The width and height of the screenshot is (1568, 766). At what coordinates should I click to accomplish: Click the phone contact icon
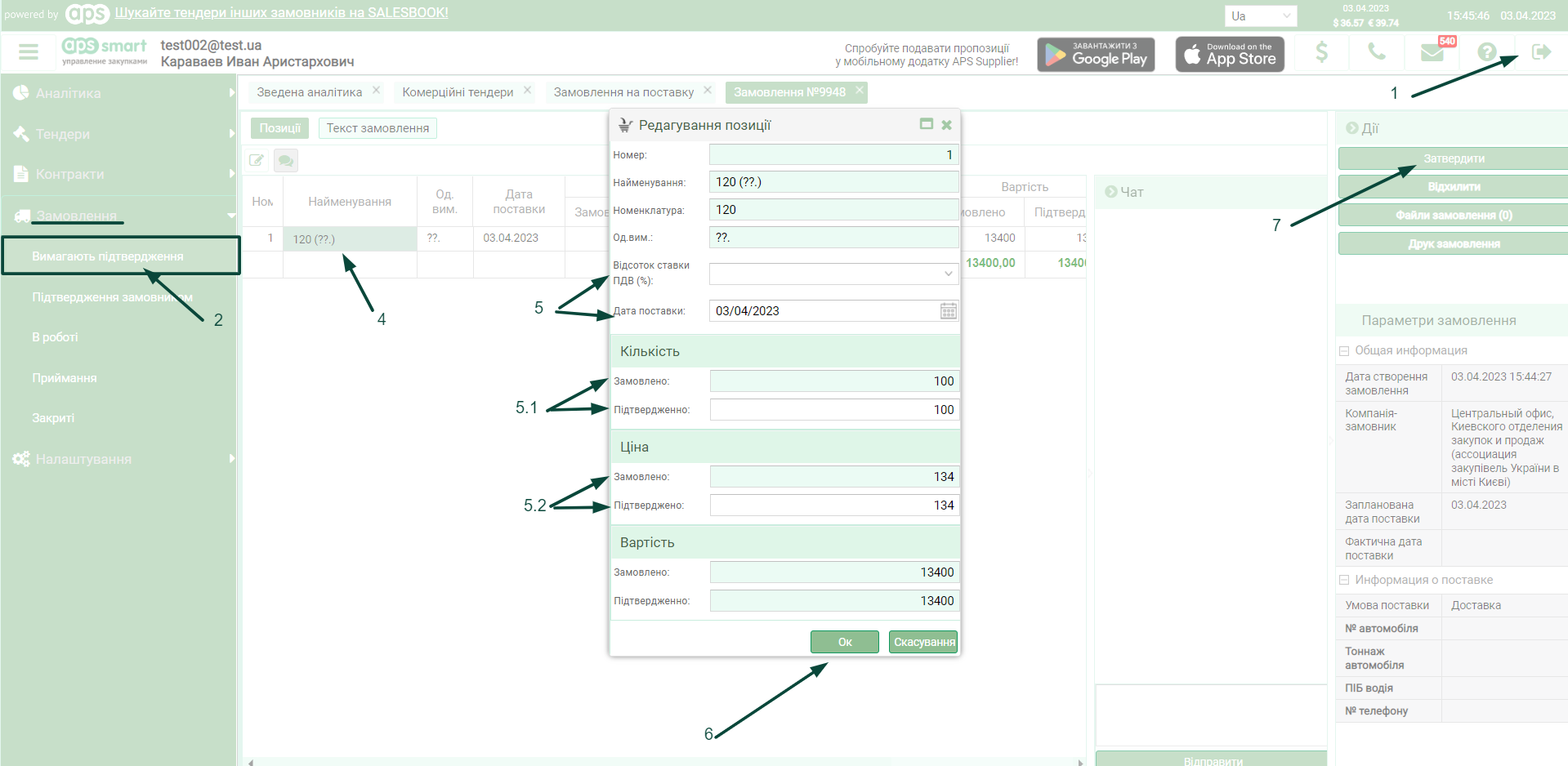tap(1377, 53)
